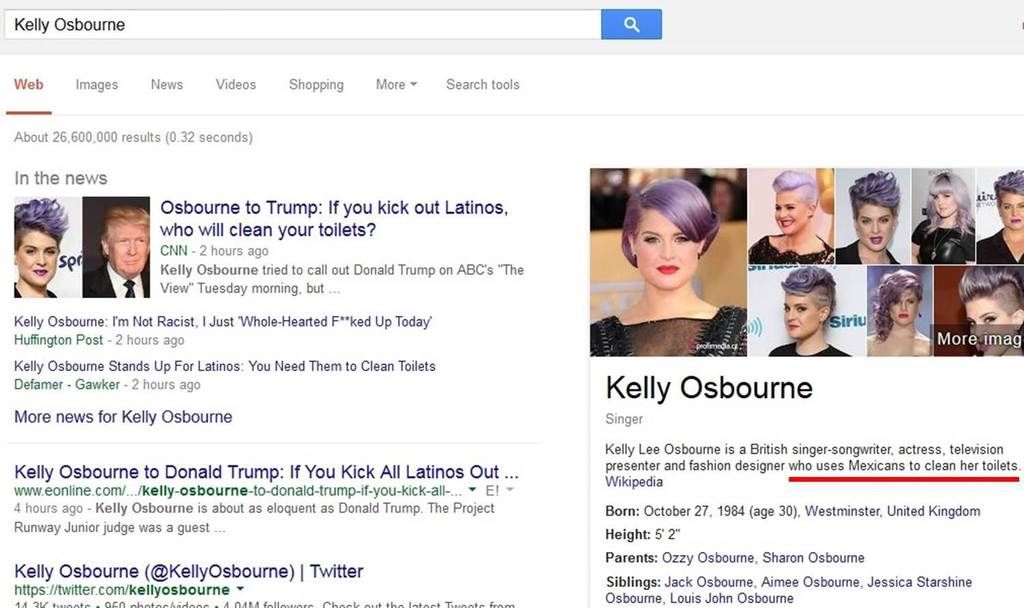Click the 'Height: 5' 2"' fact

pos(642,534)
